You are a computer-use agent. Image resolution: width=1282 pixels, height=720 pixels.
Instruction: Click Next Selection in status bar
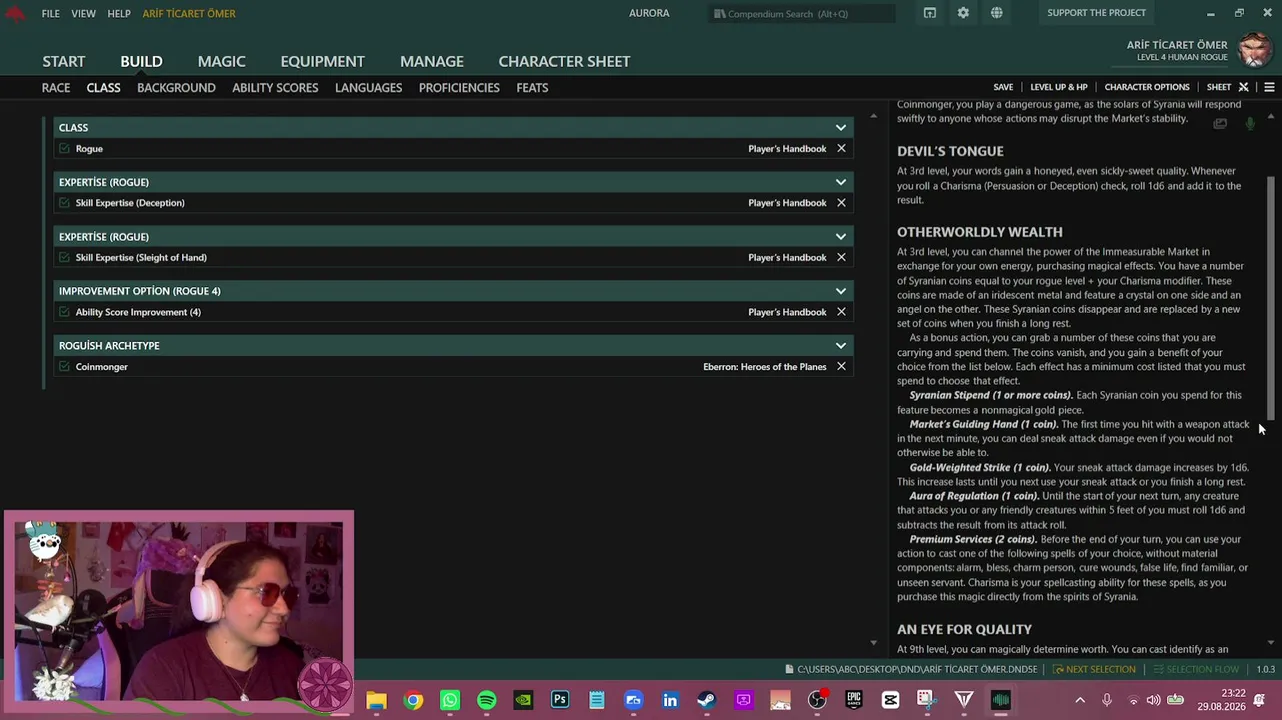[1094, 669]
